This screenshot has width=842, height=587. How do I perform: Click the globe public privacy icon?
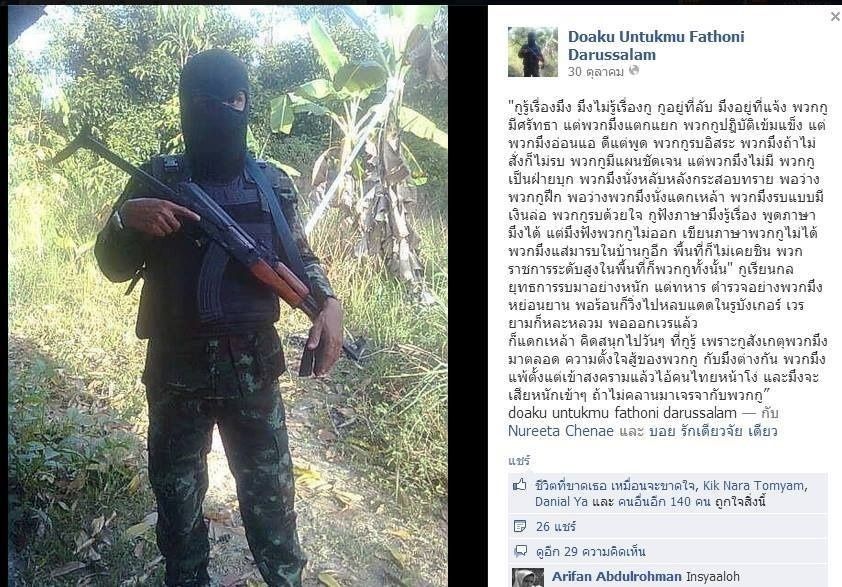point(634,70)
